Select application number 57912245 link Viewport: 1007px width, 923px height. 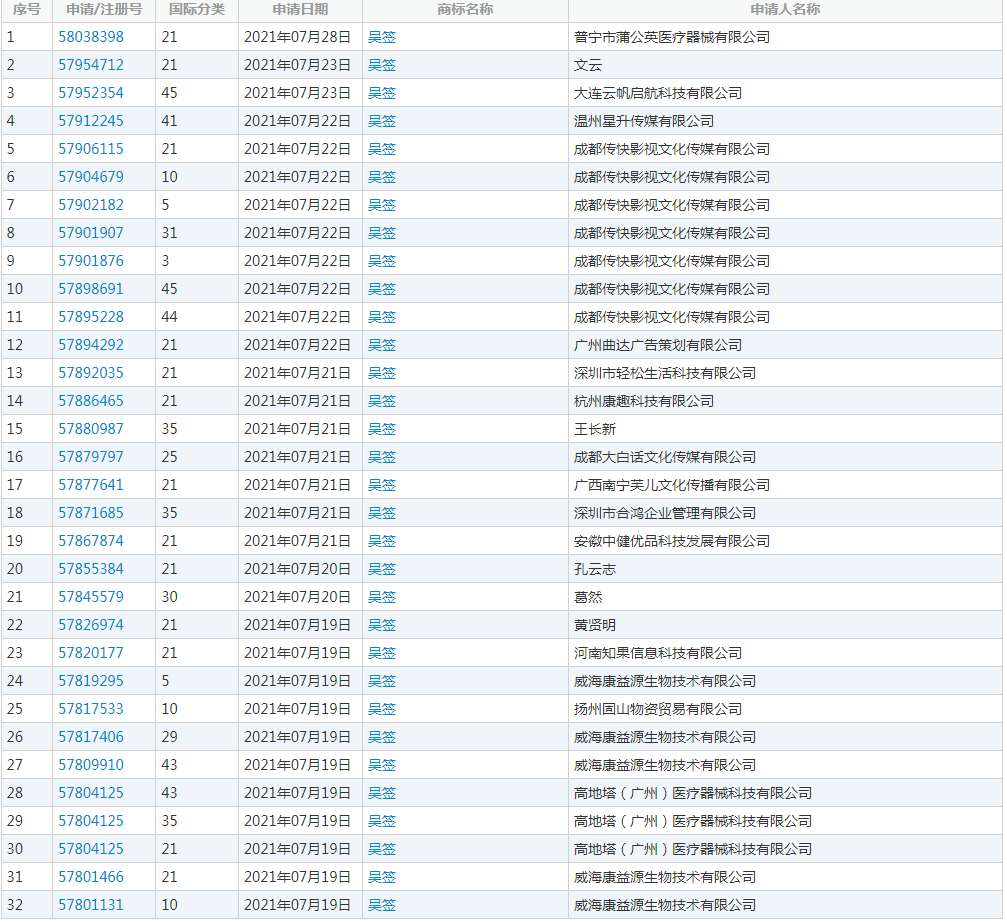tap(91, 121)
